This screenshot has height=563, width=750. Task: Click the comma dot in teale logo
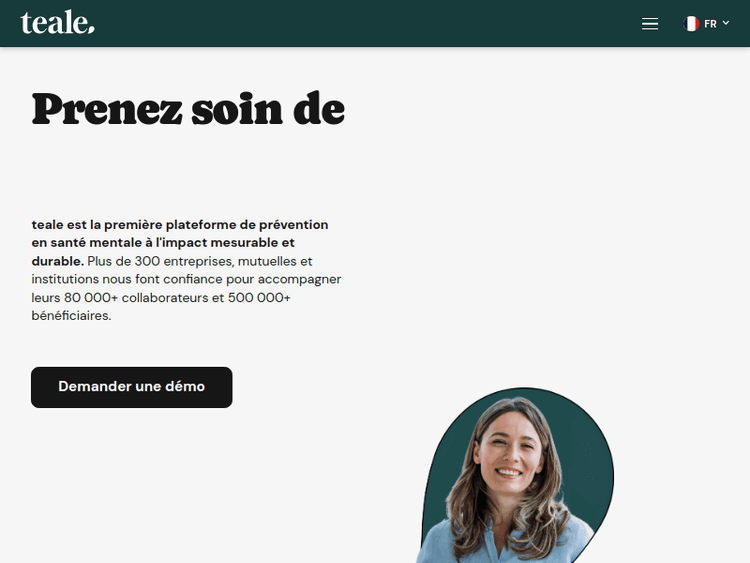coord(90,30)
